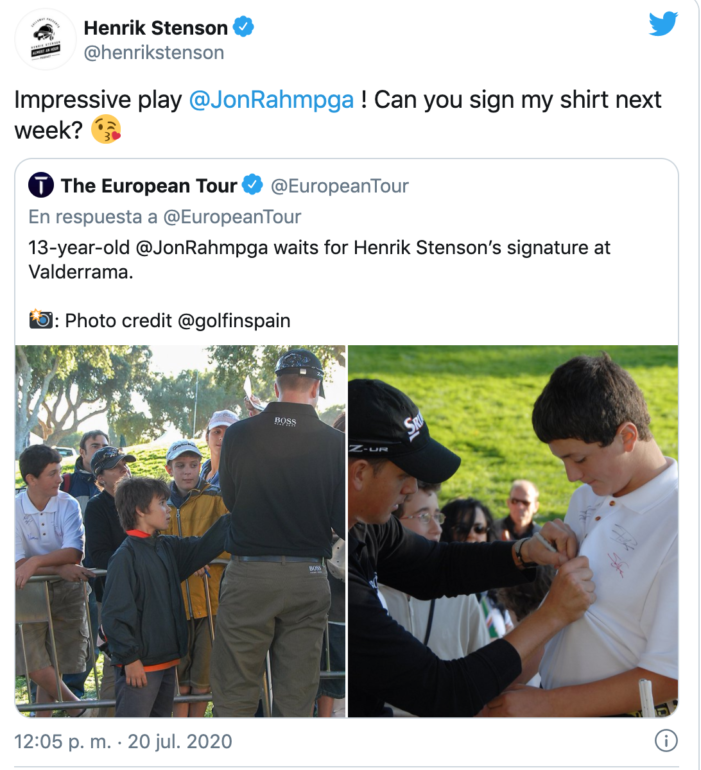Open the @henrikstenson handle
The height and width of the screenshot is (770, 701).
[154, 53]
